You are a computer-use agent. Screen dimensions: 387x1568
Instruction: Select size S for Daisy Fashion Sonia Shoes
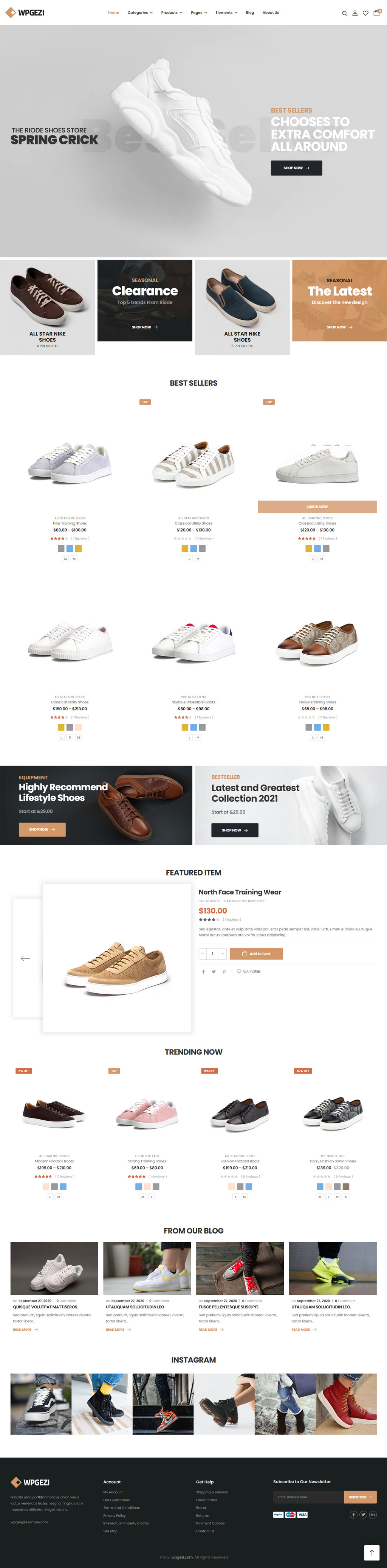click(x=346, y=1197)
